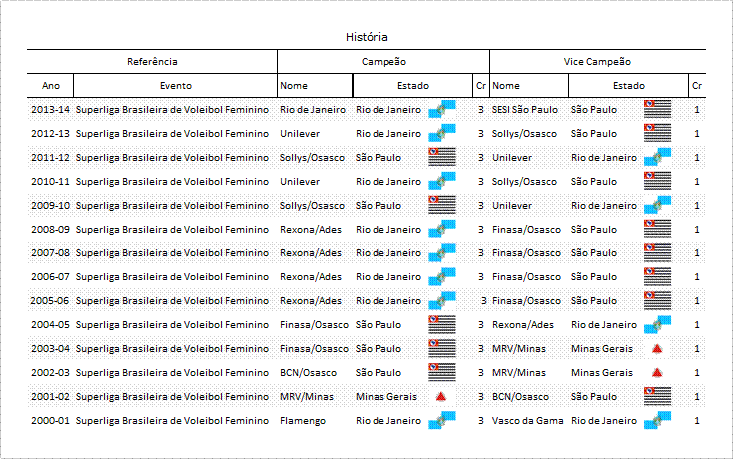The width and height of the screenshot is (734, 459).
Task: Click the São Paulo flag in 2013-14 runner-up row
Action: 657,109
